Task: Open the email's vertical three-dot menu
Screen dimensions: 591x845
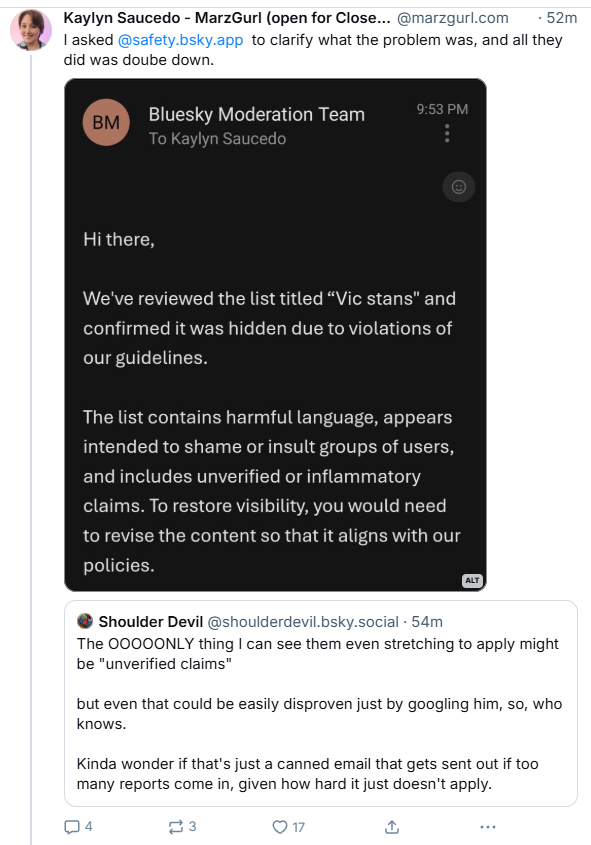Action: tap(447, 133)
